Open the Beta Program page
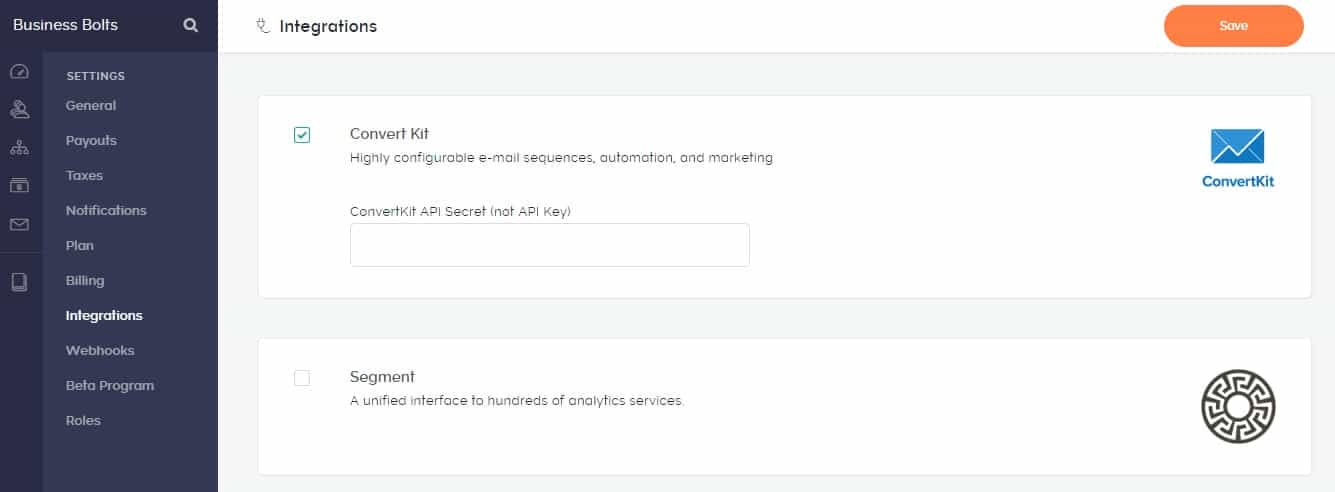 point(110,386)
